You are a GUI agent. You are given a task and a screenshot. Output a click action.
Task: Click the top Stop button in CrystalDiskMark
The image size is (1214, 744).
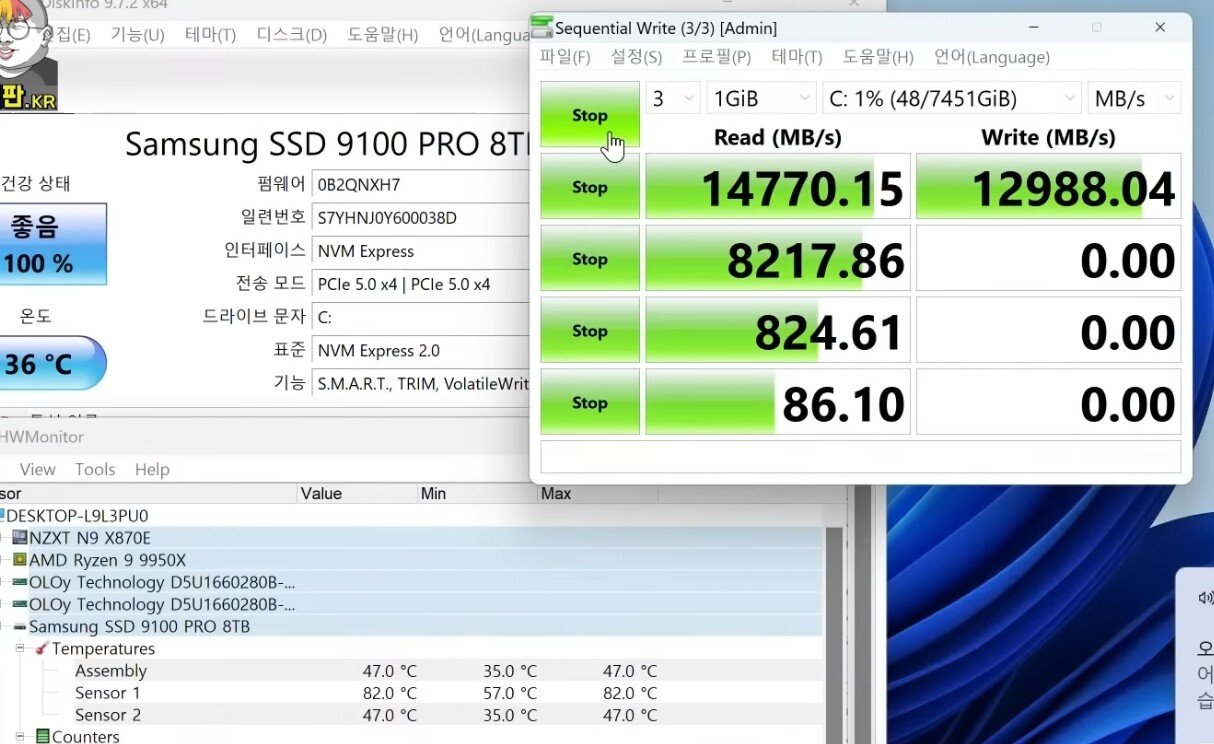coord(590,114)
